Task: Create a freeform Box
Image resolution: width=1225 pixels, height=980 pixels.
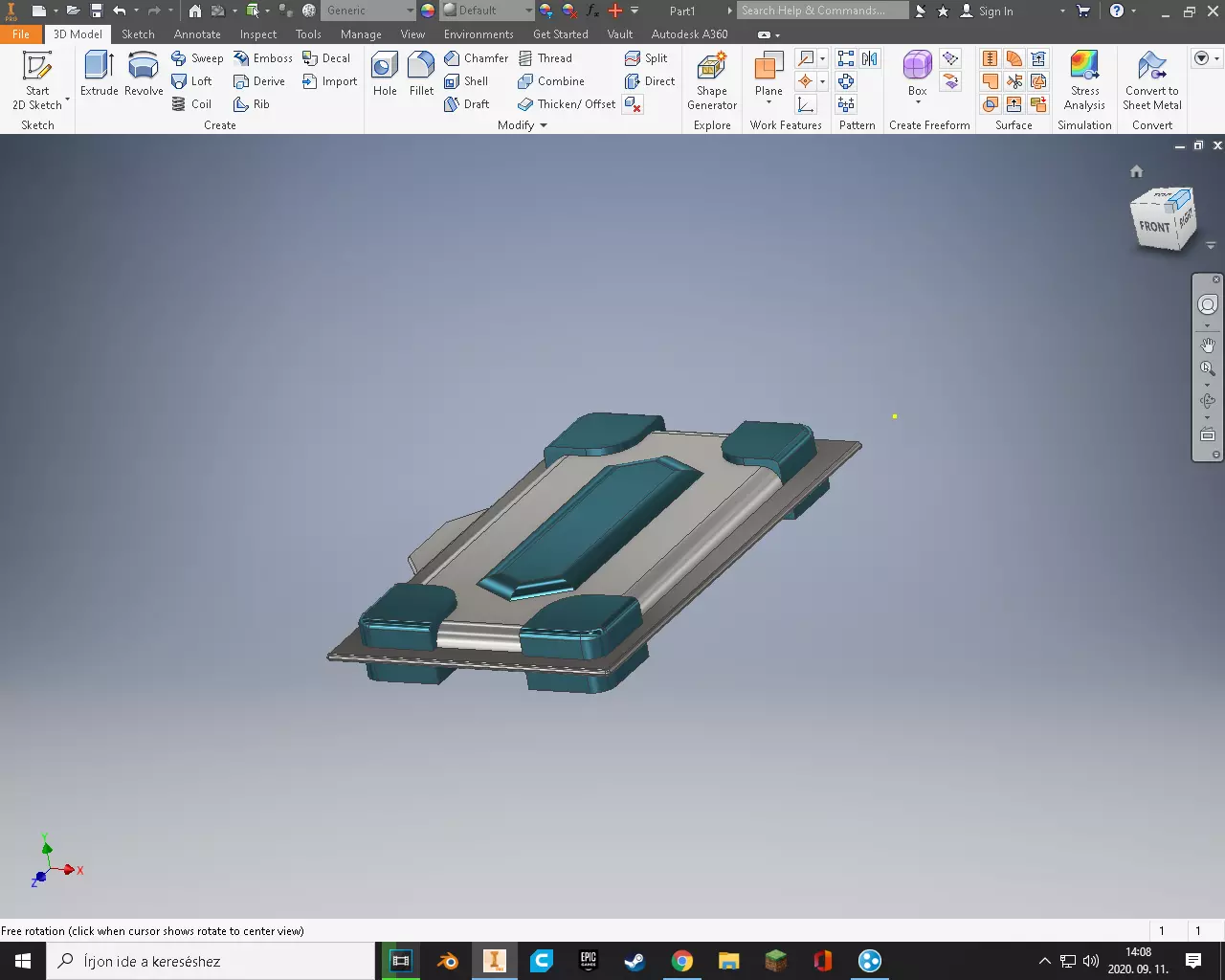Action: pyautogui.click(x=917, y=75)
